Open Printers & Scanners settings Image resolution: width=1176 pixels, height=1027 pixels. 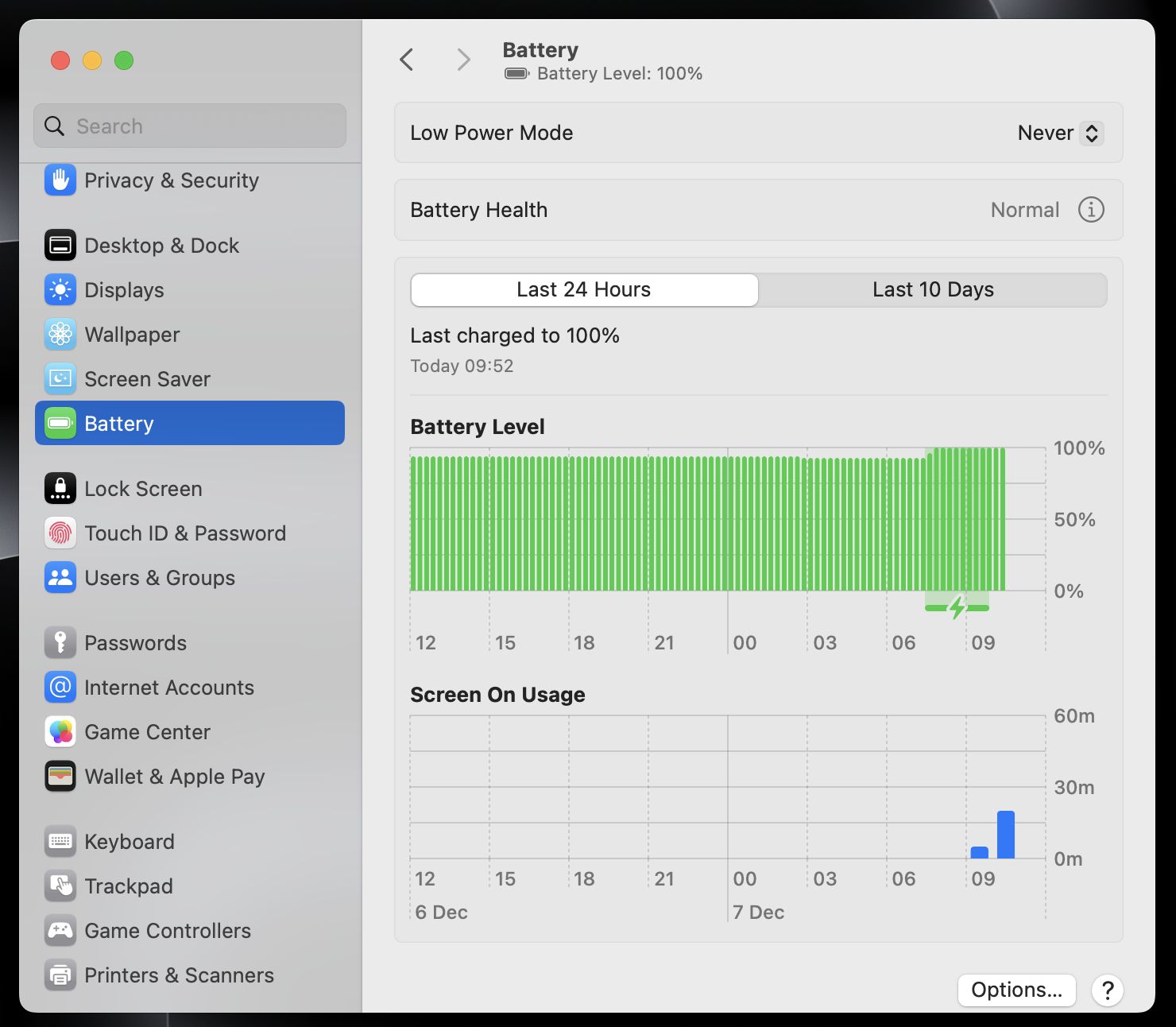tap(179, 975)
